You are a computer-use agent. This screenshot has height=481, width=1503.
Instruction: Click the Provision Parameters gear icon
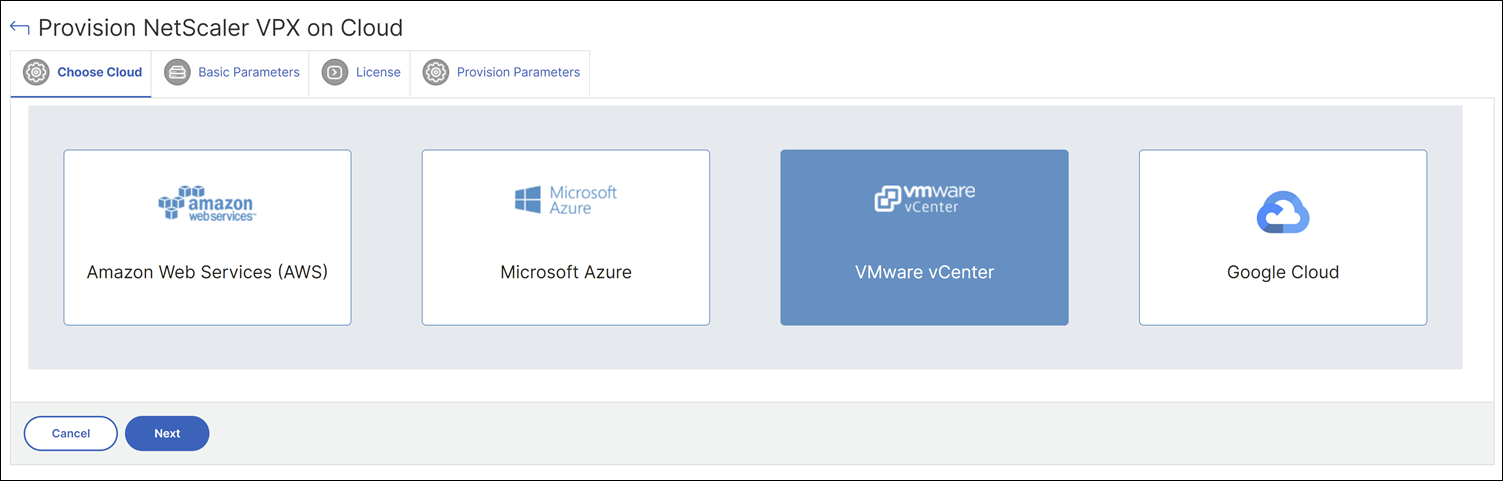click(436, 73)
